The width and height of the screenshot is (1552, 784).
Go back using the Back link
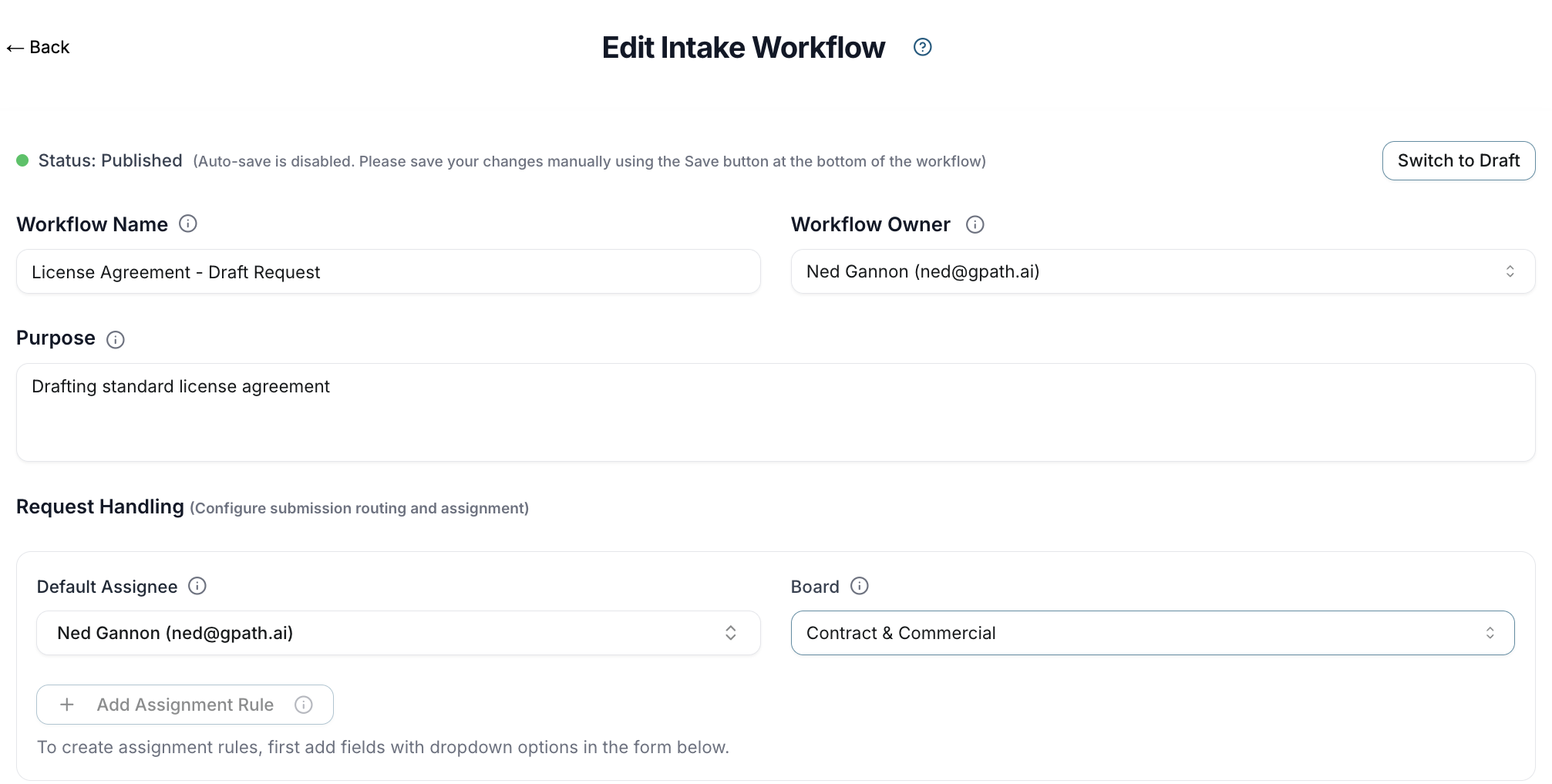tap(39, 48)
